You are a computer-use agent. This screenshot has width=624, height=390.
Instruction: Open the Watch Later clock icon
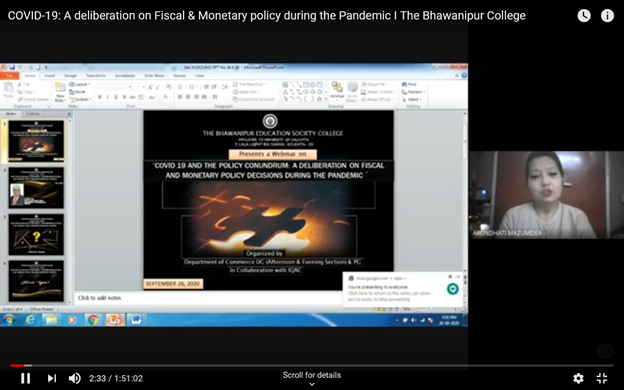tap(584, 16)
